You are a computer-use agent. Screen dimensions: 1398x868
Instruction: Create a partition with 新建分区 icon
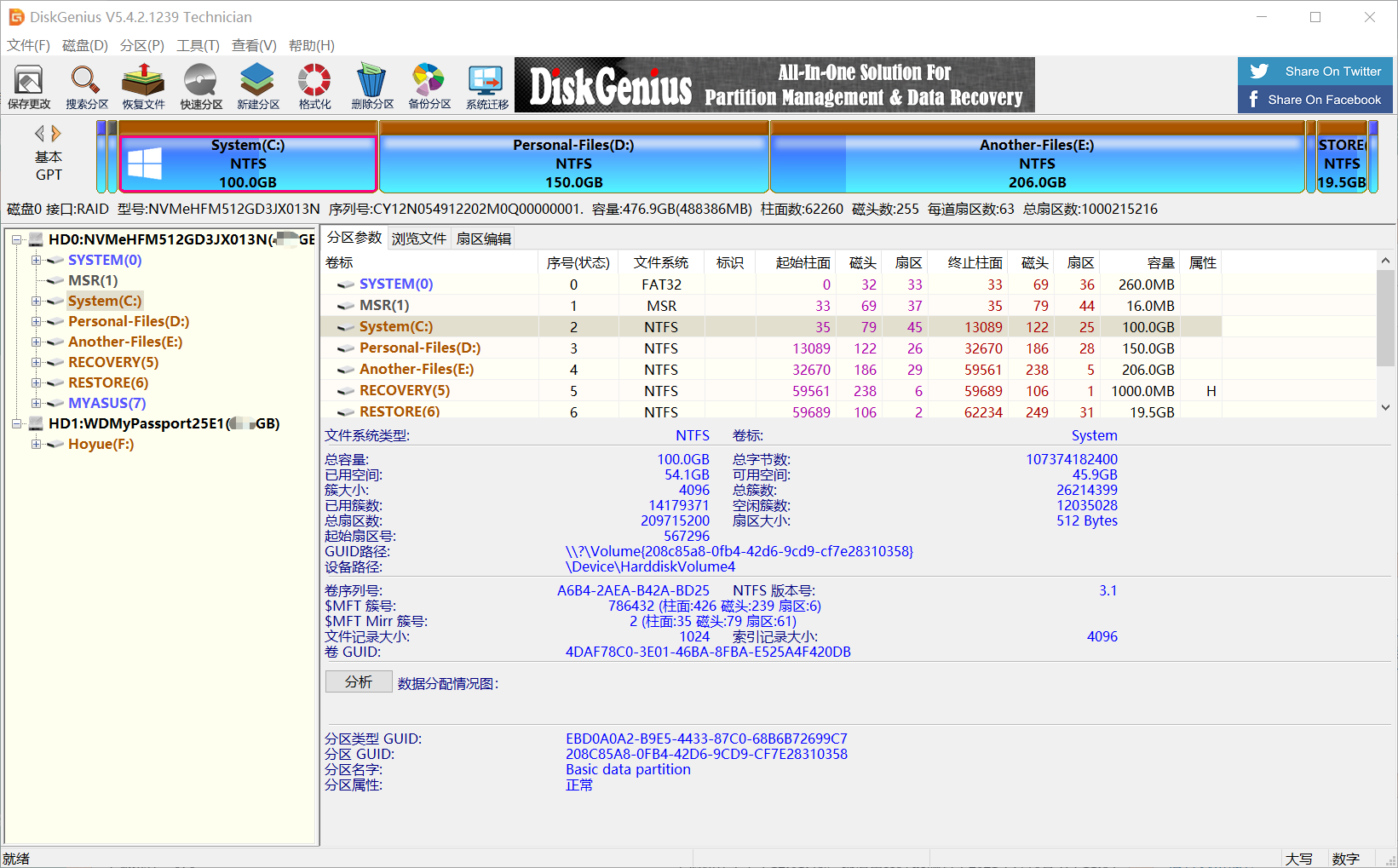(x=257, y=87)
